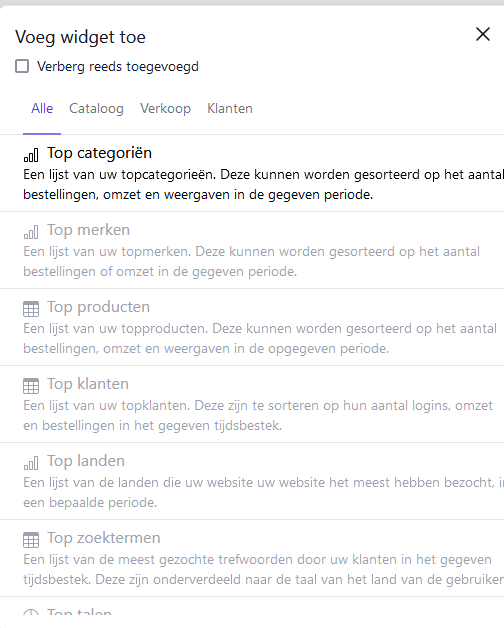
Task: Click the bar chart icon next to Top landen
Action: click(x=31, y=463)
